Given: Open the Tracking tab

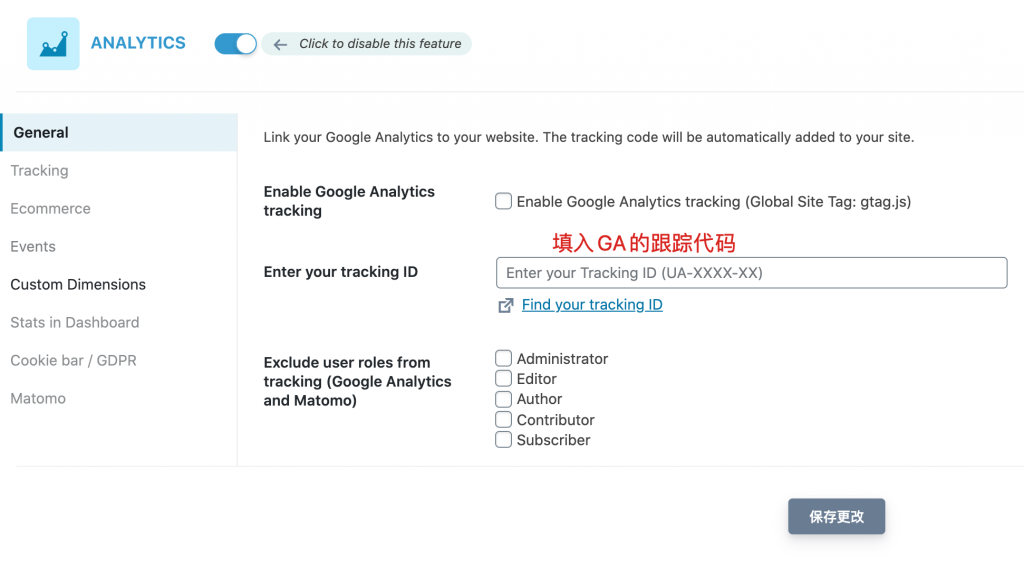Looking at the screenshot, I should (x=40, y=171).
